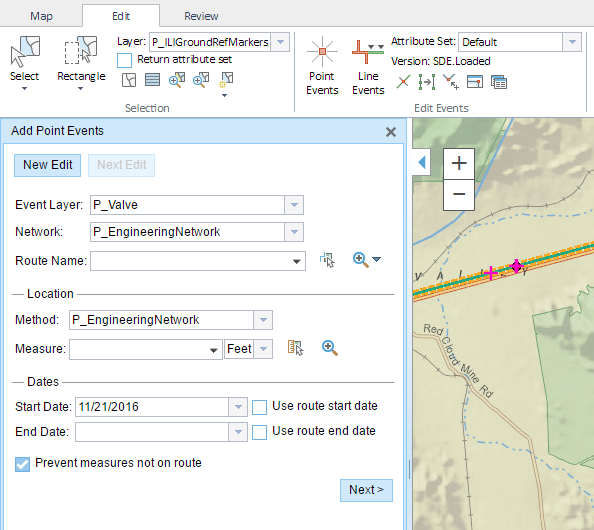The image size is (594, 530).
Task: Toggle Return attribute set checkbox
Action: click(x=124, y=60)
